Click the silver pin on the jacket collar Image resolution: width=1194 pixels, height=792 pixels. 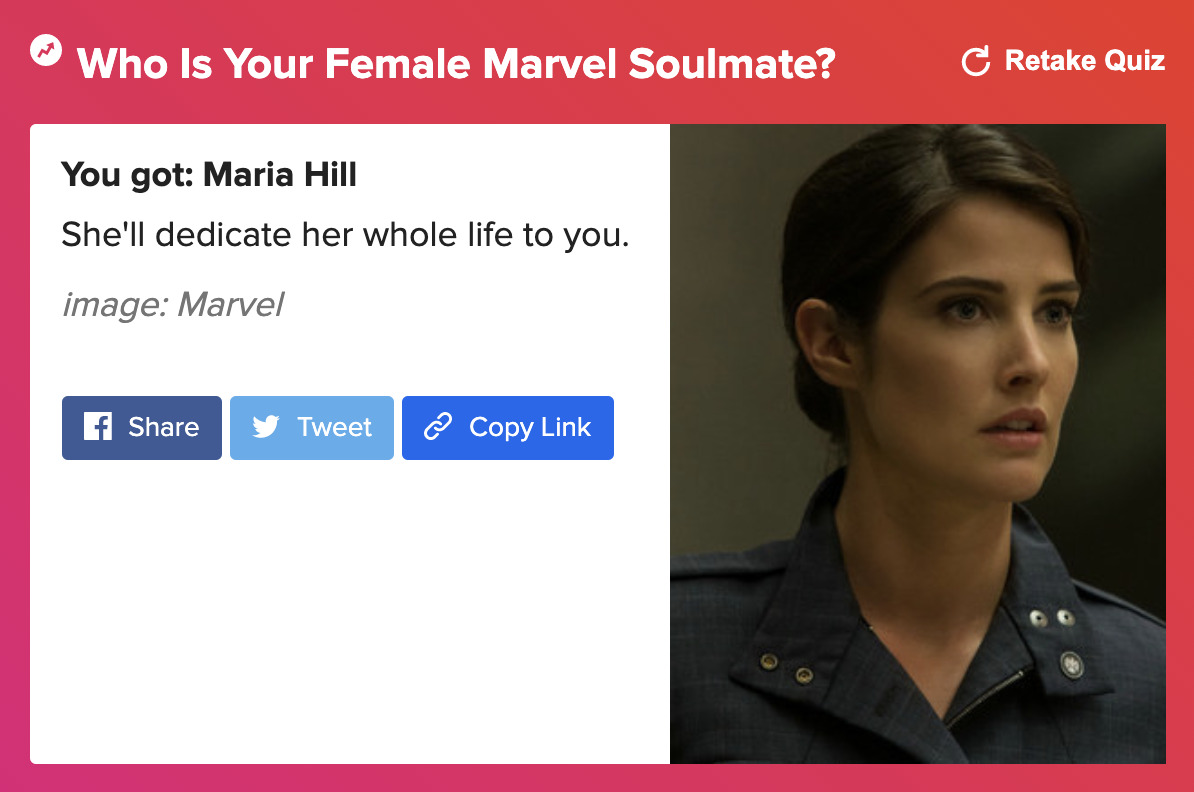[x=1072, y=665]
